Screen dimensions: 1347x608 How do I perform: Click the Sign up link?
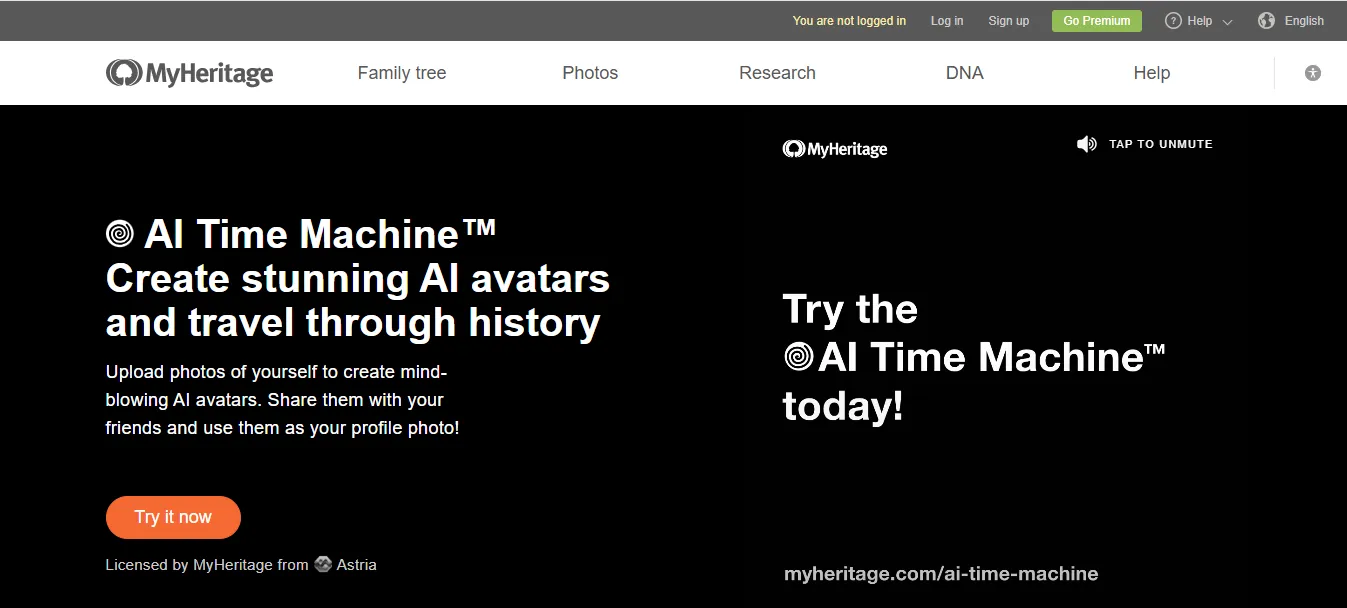pos(1008,20)
